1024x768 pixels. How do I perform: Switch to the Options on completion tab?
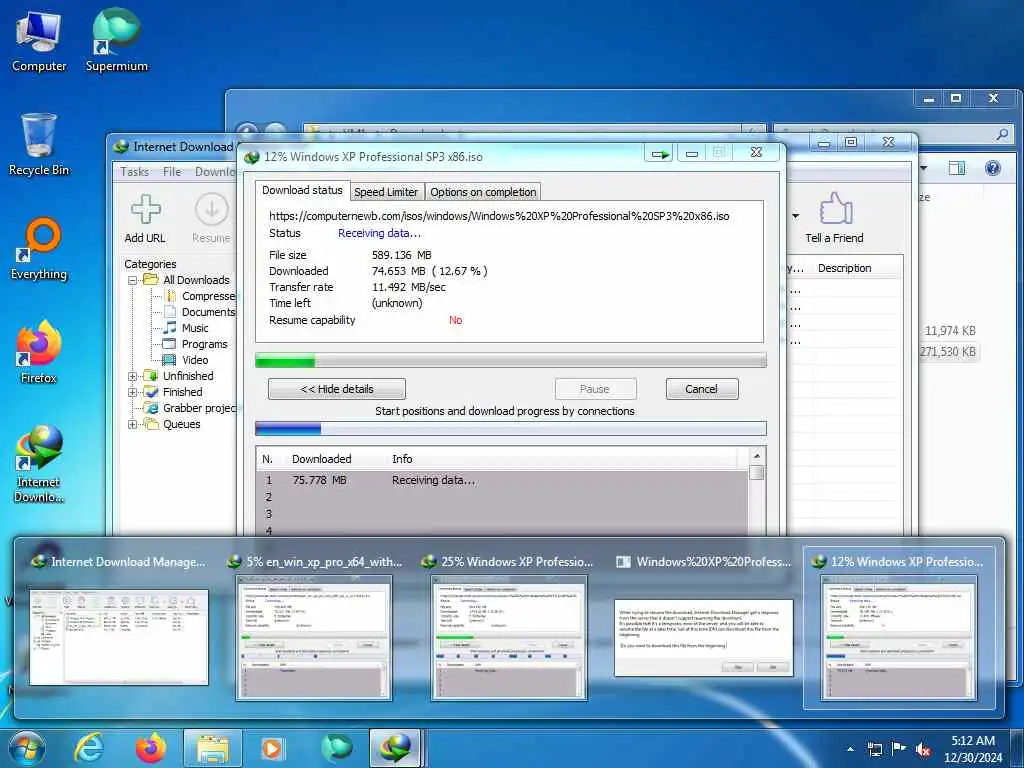[483, 192]
